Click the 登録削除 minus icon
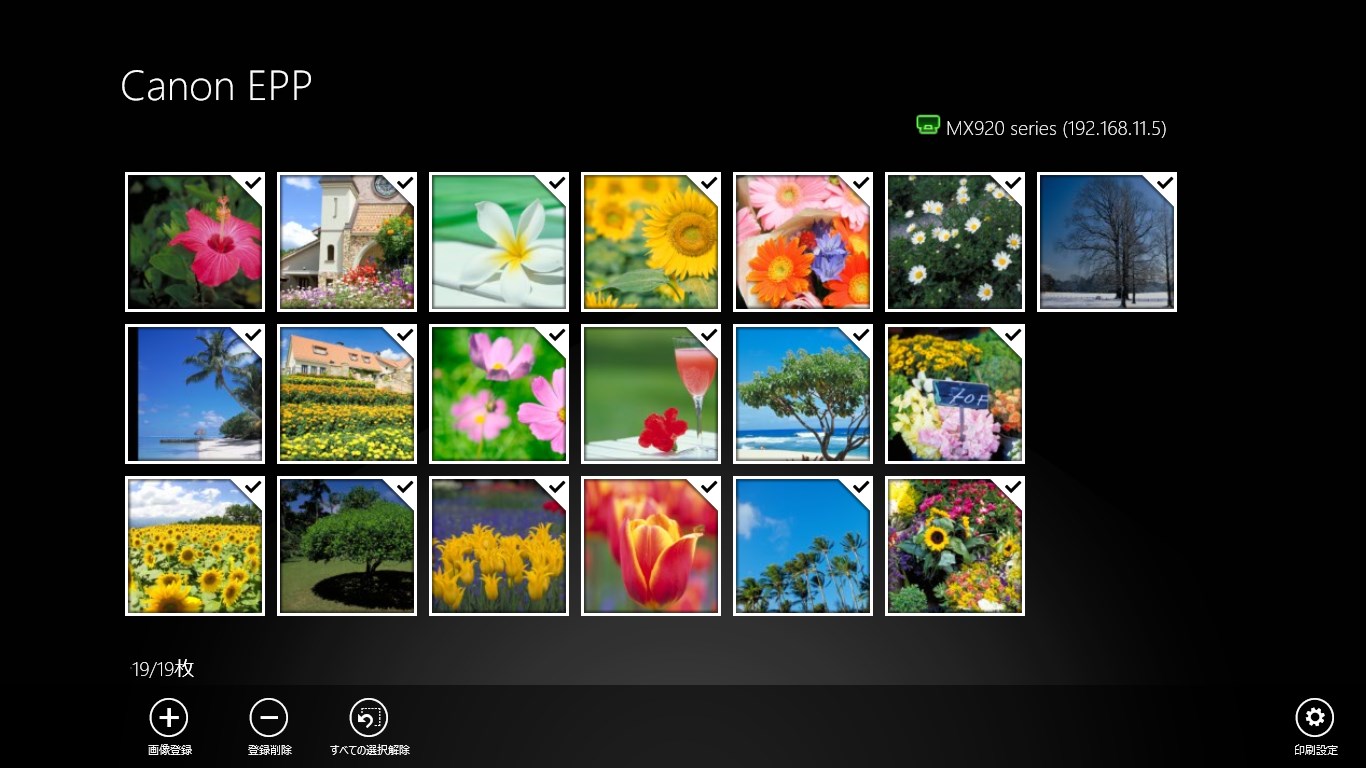The height and width of the screenshot is (768, 1366). coord(268,717)
